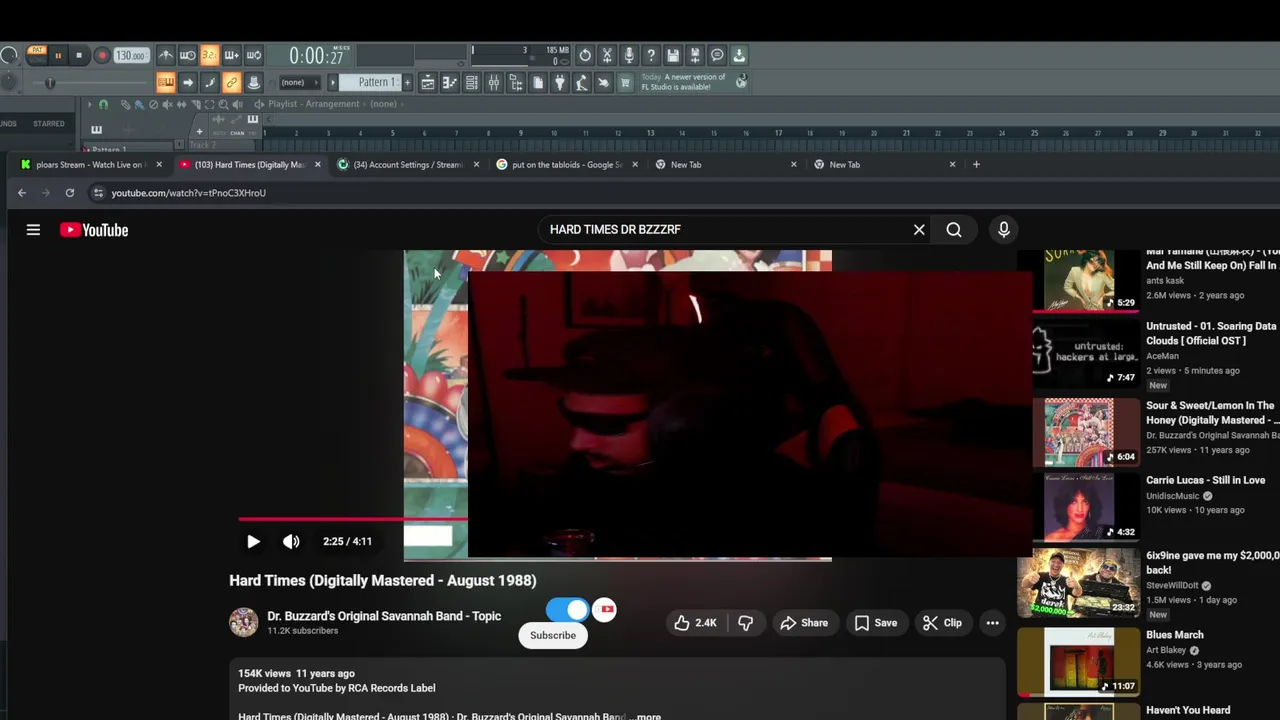The width and height of the screenshot is (1280, 720).
Task: Add a new pattern with the plus button
Action: tap(407, 82)
